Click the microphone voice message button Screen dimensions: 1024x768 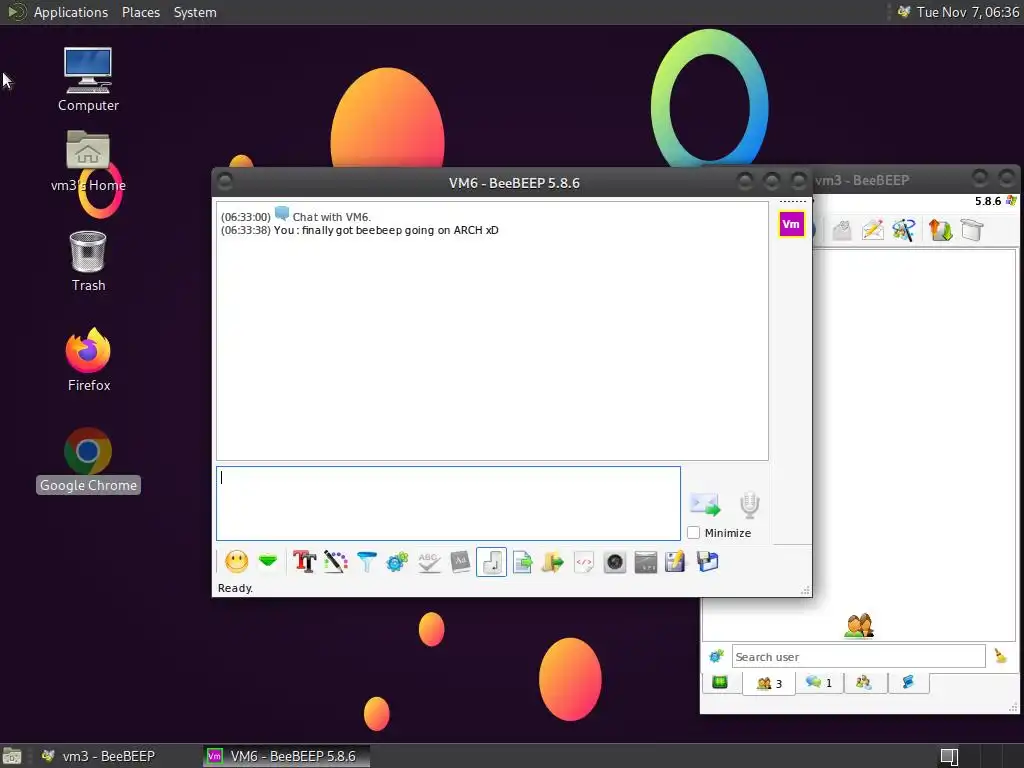[750, 505]
